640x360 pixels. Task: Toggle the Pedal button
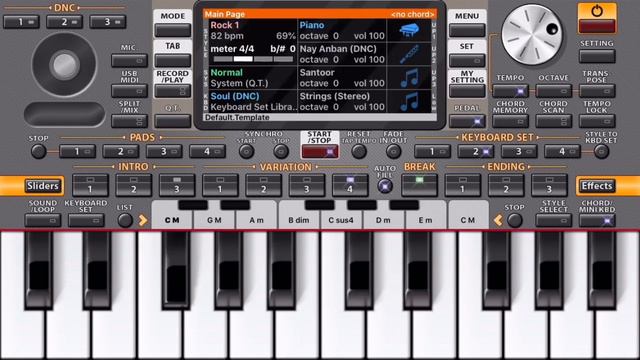(467, 121)
